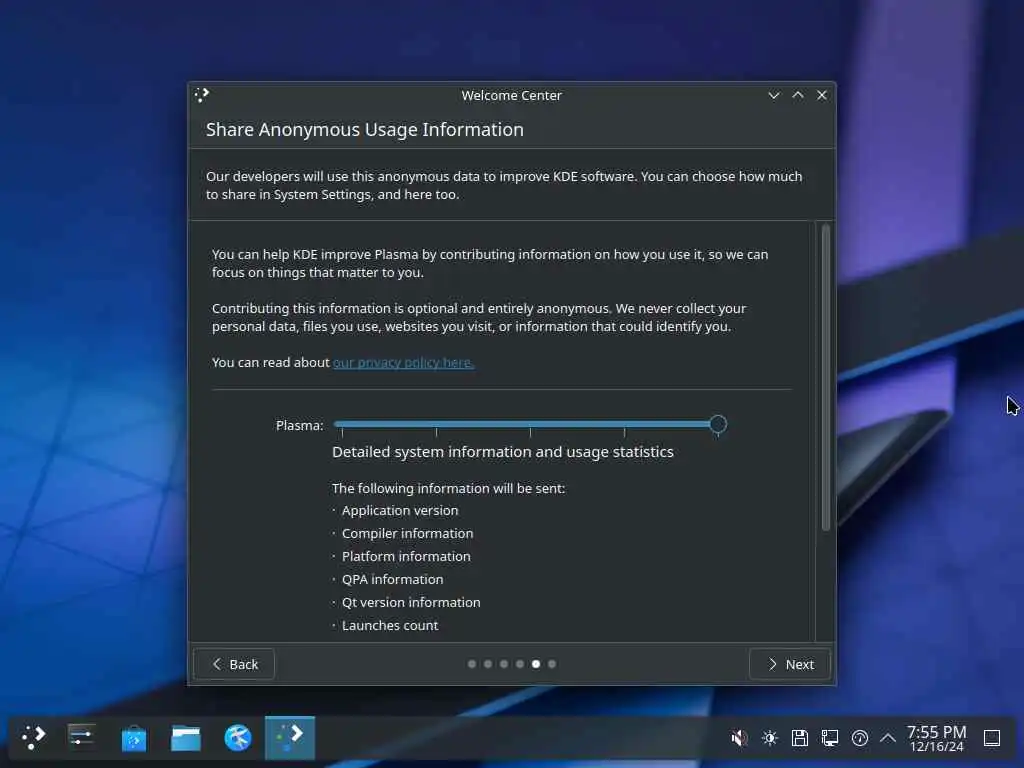The image size is (1024, 768).
Task: Click the muted volume tray icon
Action: 739,738
